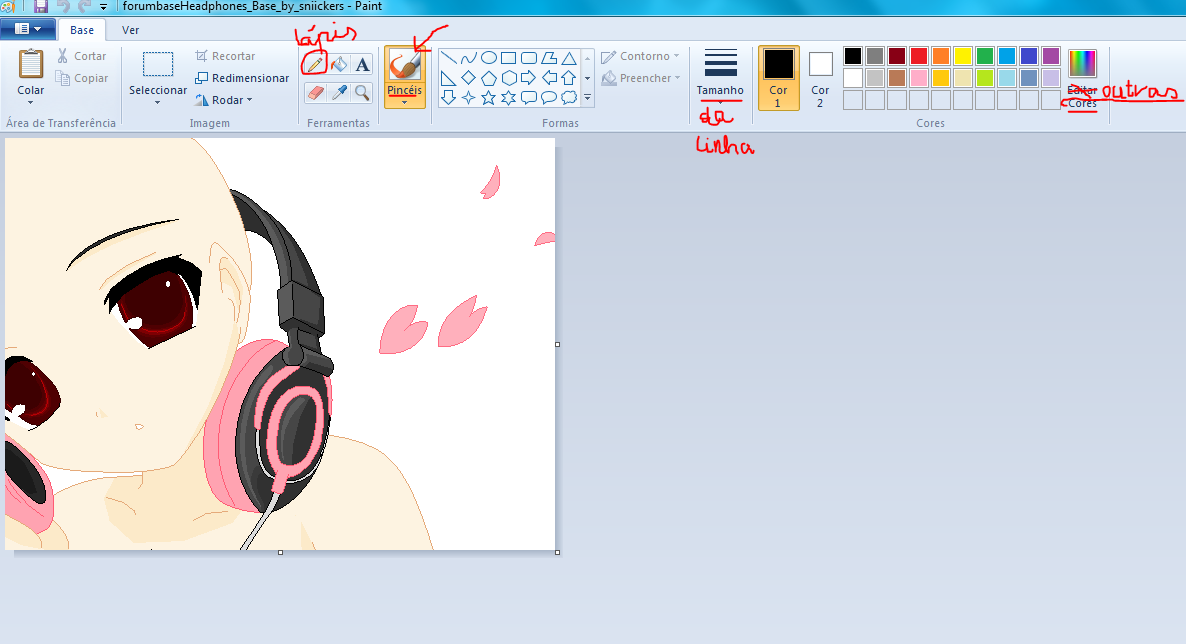Pick the yellow color swatch
This screenshot has height=644, width=1186.
tap(963, 56)
